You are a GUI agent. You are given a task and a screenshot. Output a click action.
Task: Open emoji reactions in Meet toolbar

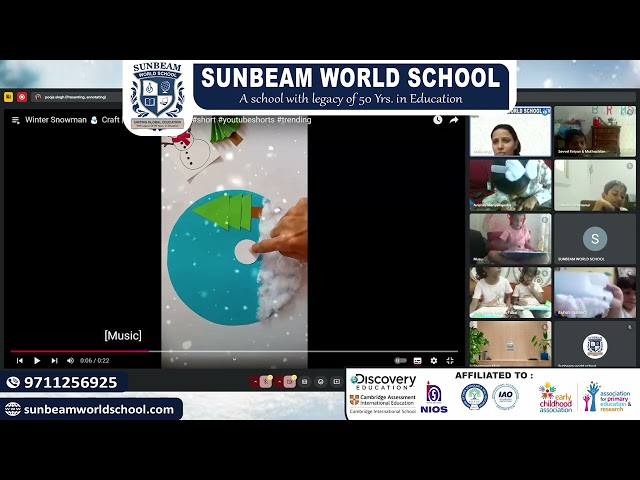point(321,382)
